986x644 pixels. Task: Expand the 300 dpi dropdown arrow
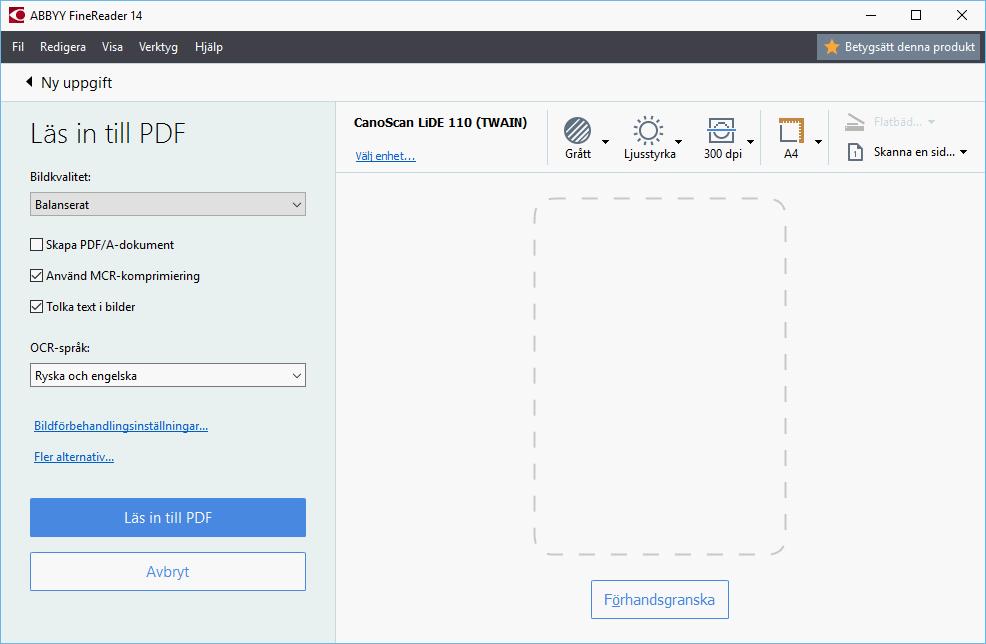point(750,142)
